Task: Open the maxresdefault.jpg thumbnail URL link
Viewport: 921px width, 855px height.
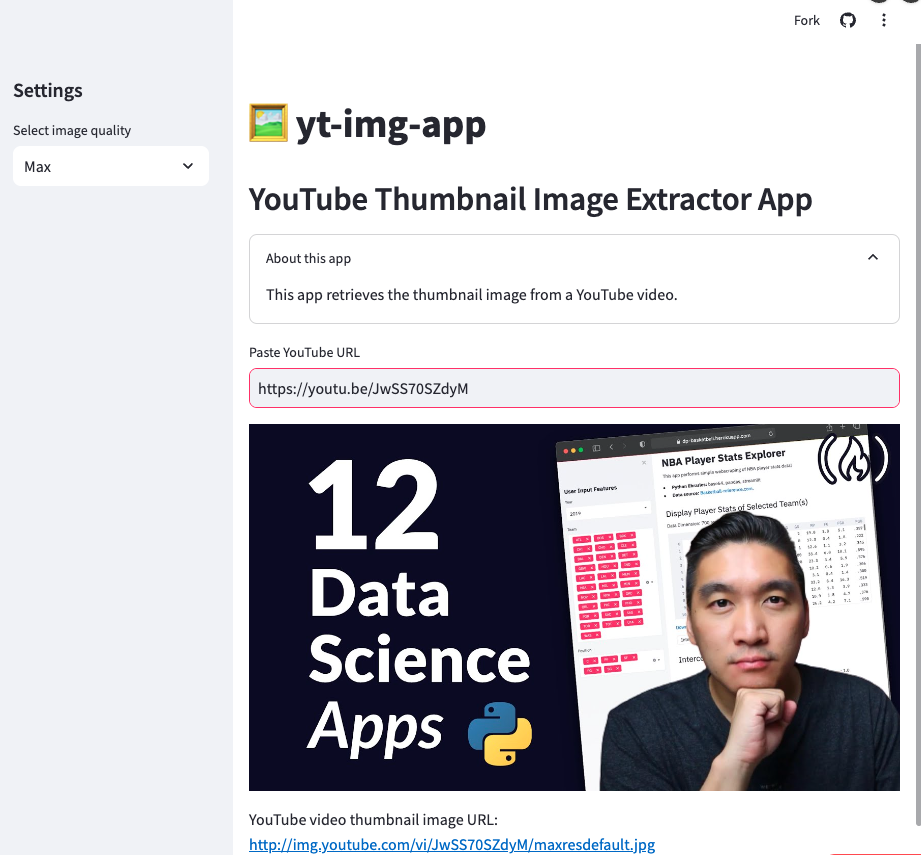Action: [x=452, y=844]
